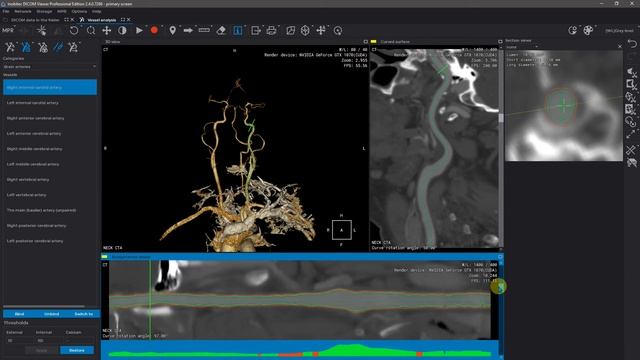Select Right posterior cerebral artery
640x360 pixels.
click(x=50, y=226)
